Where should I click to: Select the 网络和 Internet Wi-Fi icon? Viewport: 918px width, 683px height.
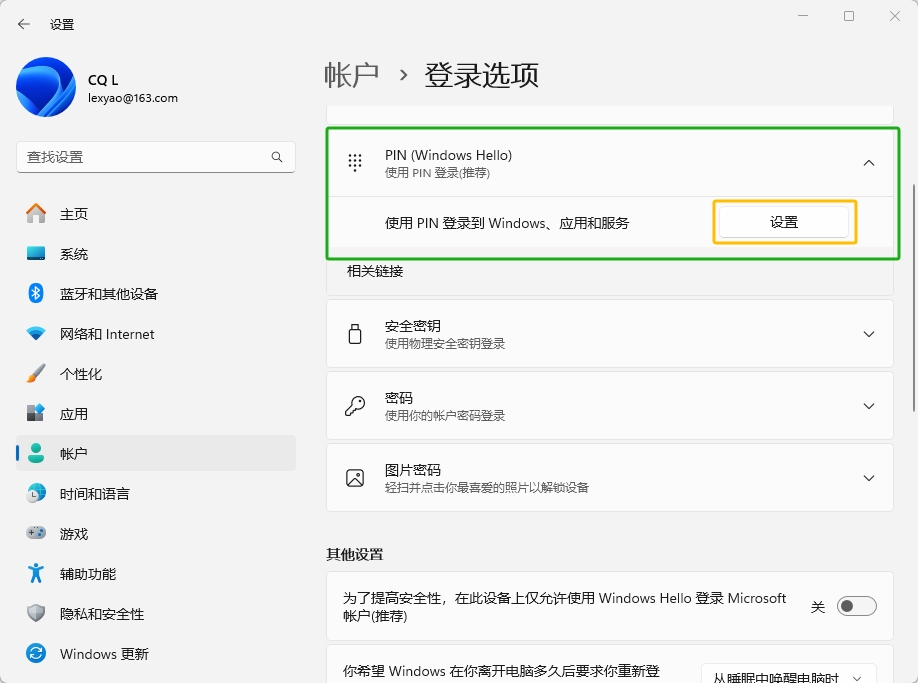[x=36, y=334]
